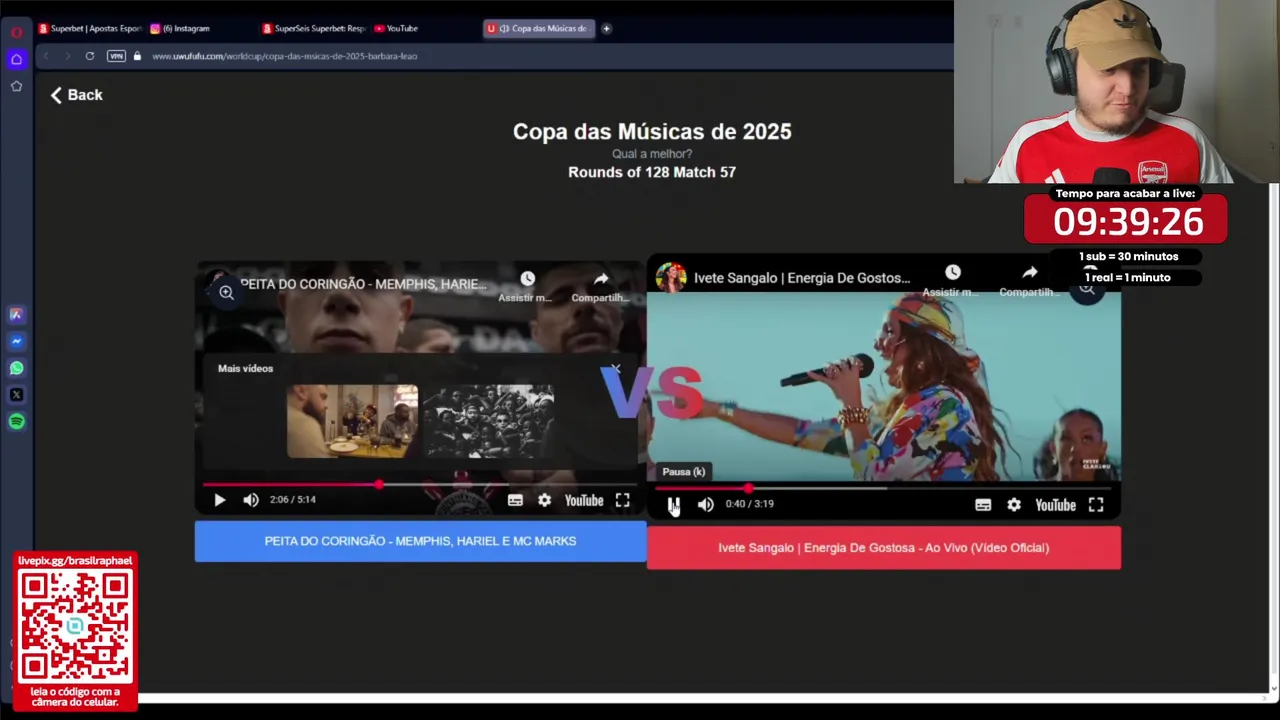Screen dimensions: 1280x720
Task: Open sidebar home icon
Action: click(16, 59)
